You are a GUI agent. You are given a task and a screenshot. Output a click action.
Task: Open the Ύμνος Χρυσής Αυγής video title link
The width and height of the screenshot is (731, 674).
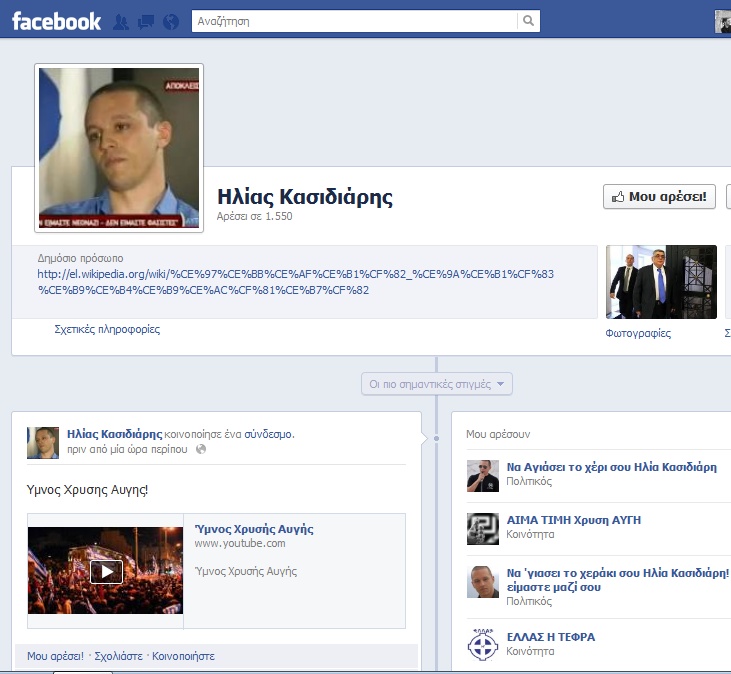pos(254,529)
